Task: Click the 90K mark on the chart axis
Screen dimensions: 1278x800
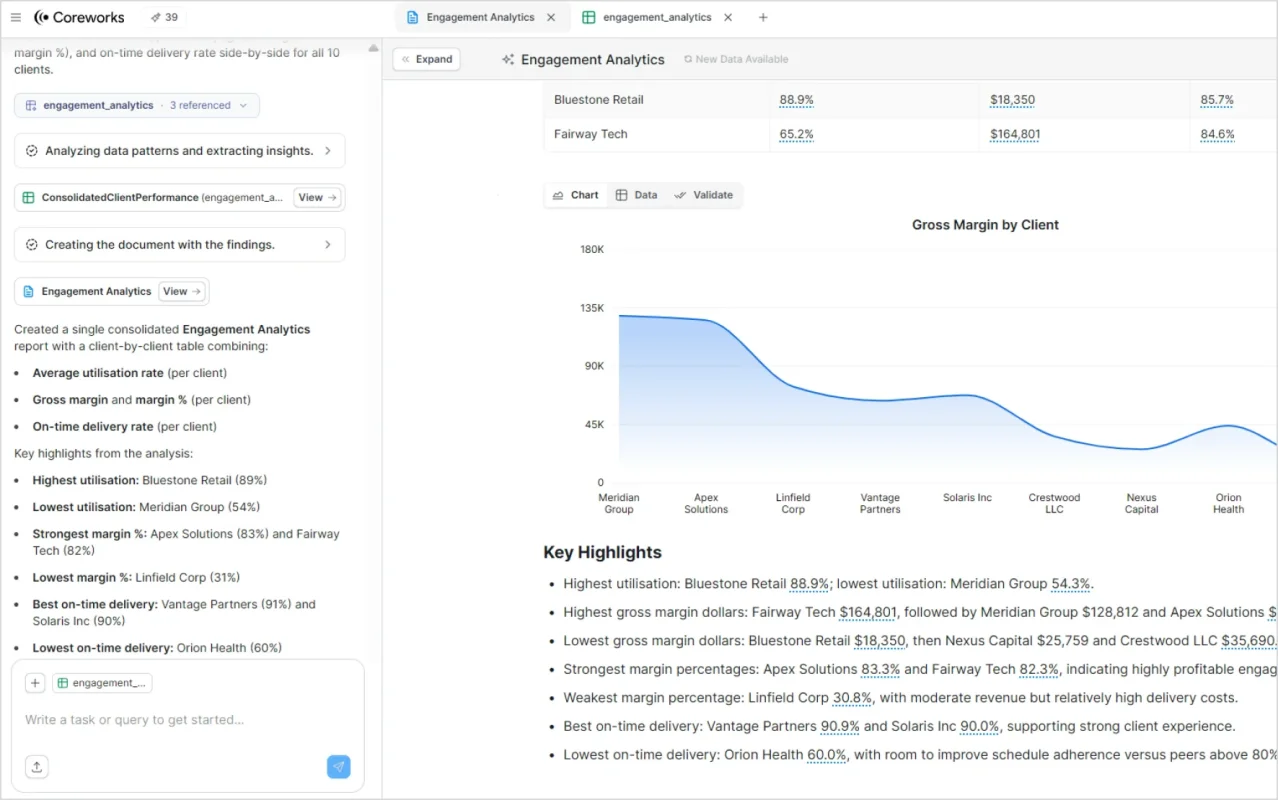Action: coord(592,365)
